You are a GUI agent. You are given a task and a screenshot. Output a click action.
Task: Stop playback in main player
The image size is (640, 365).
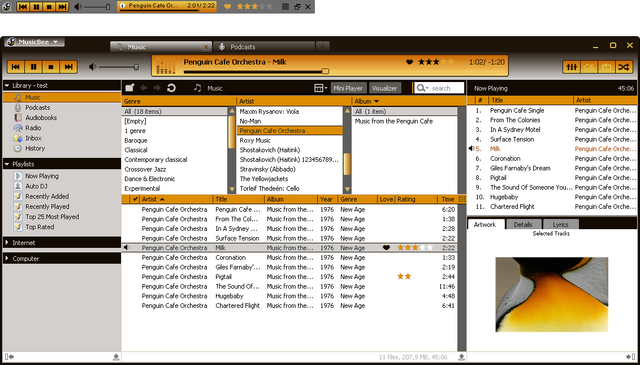51,67
